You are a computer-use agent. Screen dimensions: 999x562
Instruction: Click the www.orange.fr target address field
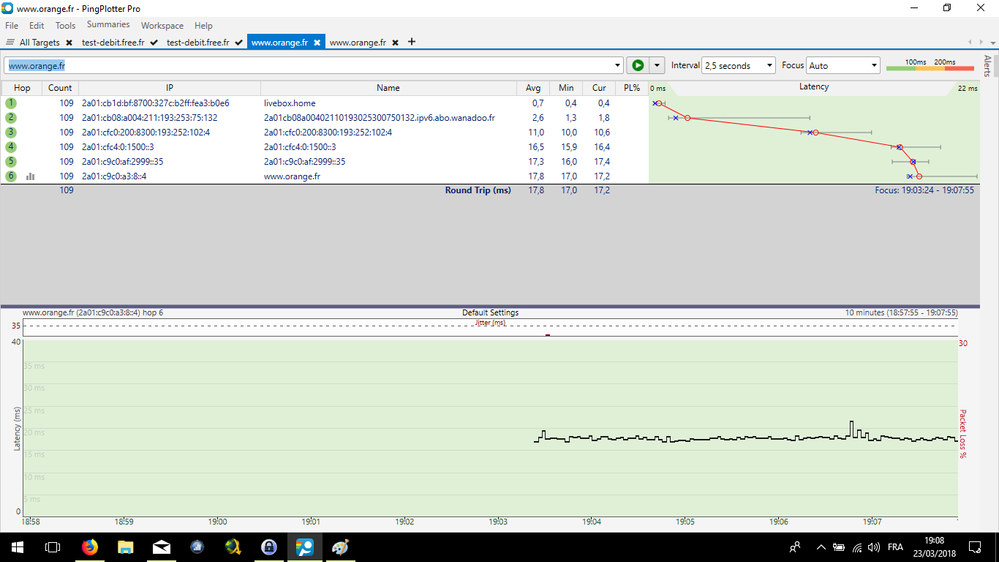[309, 65]
